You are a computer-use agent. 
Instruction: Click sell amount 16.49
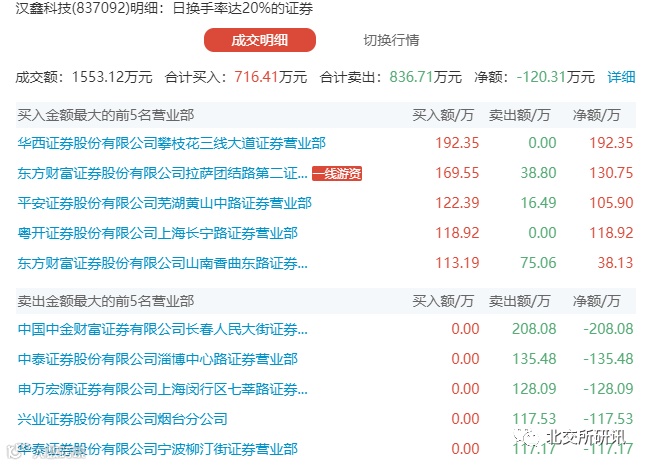point(538,203)
